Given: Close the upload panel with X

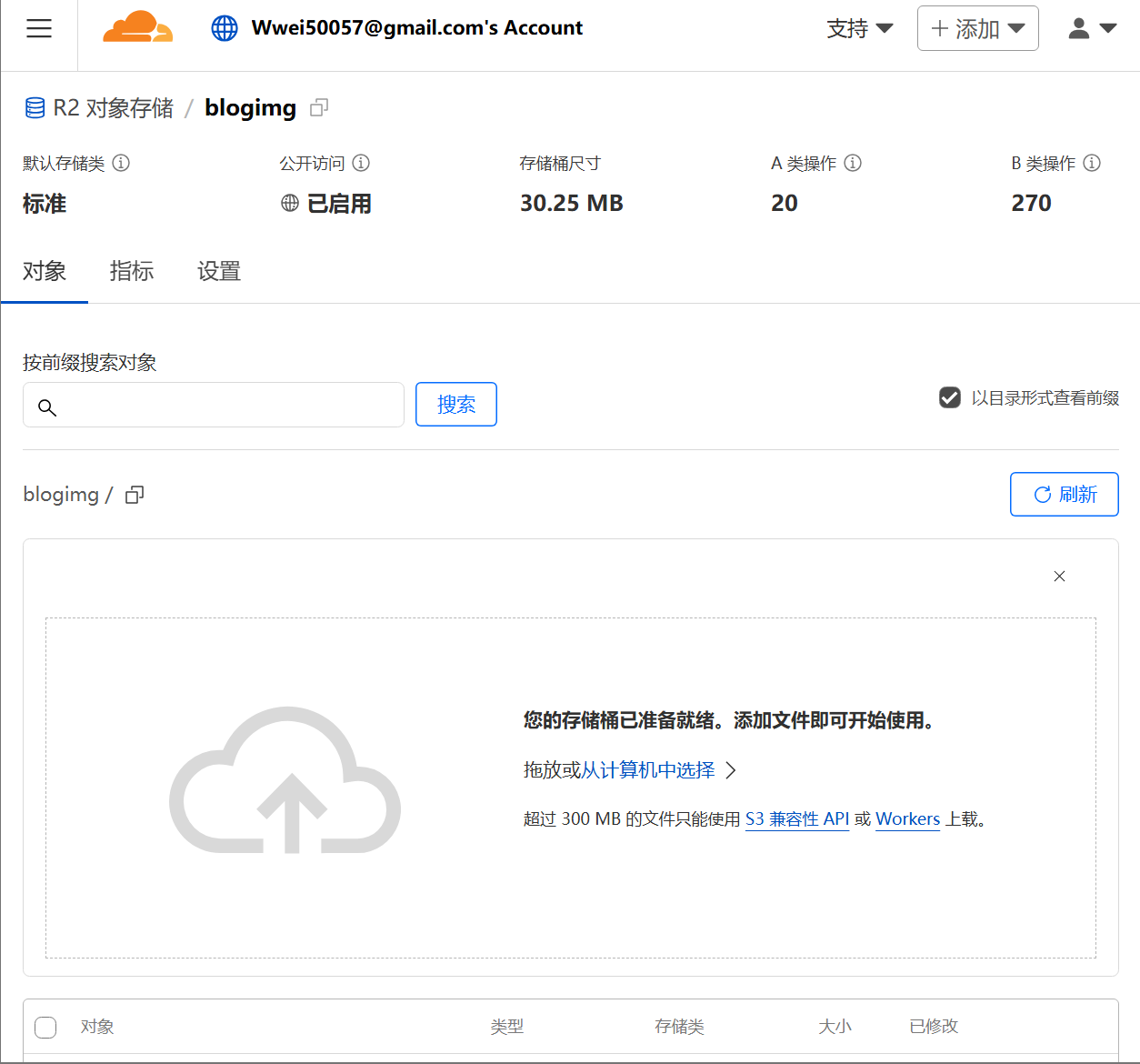Looking at the screenshot, I should (x=1059, y=577).
